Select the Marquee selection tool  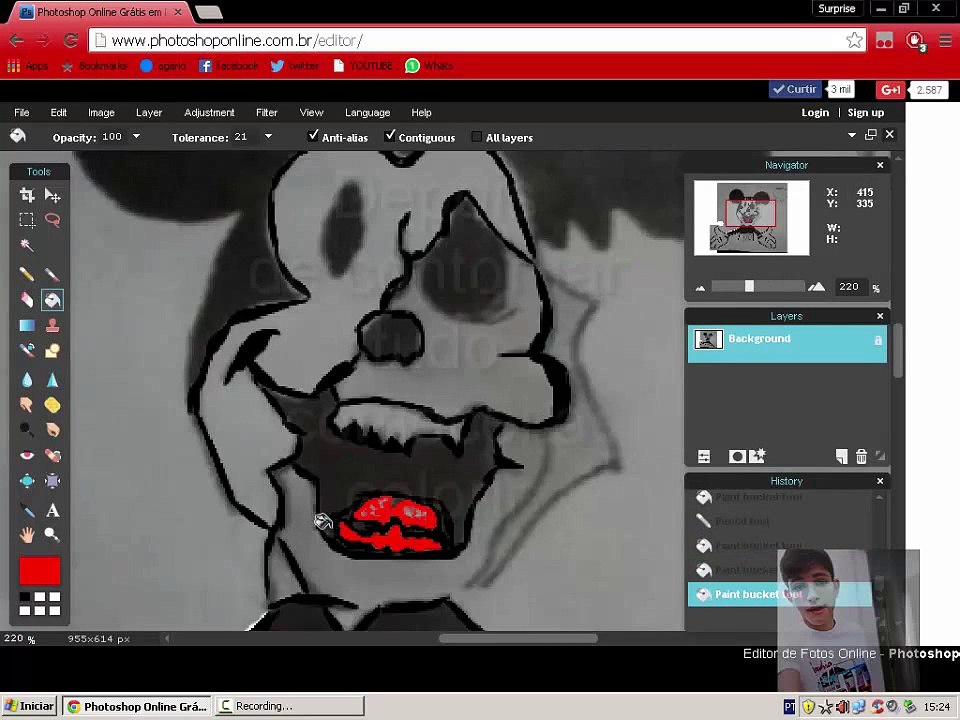pos(27,220)
